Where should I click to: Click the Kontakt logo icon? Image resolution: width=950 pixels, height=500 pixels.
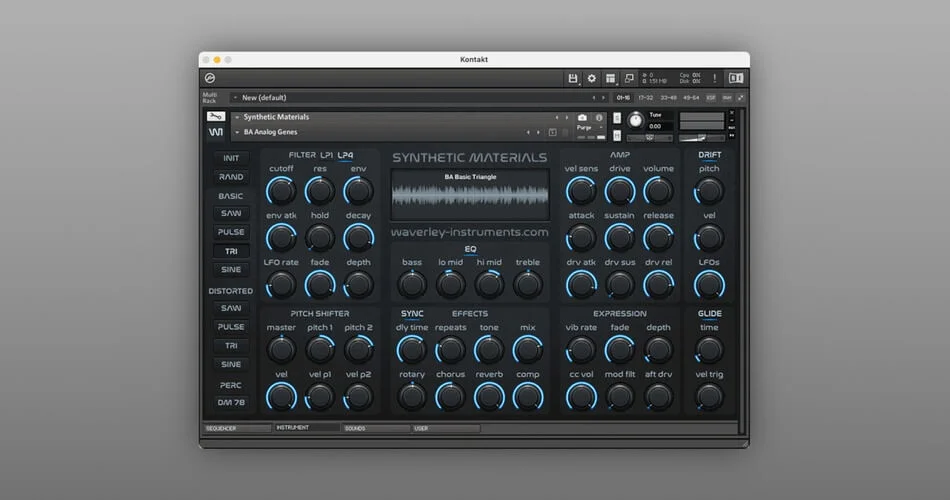click(210, 78)
